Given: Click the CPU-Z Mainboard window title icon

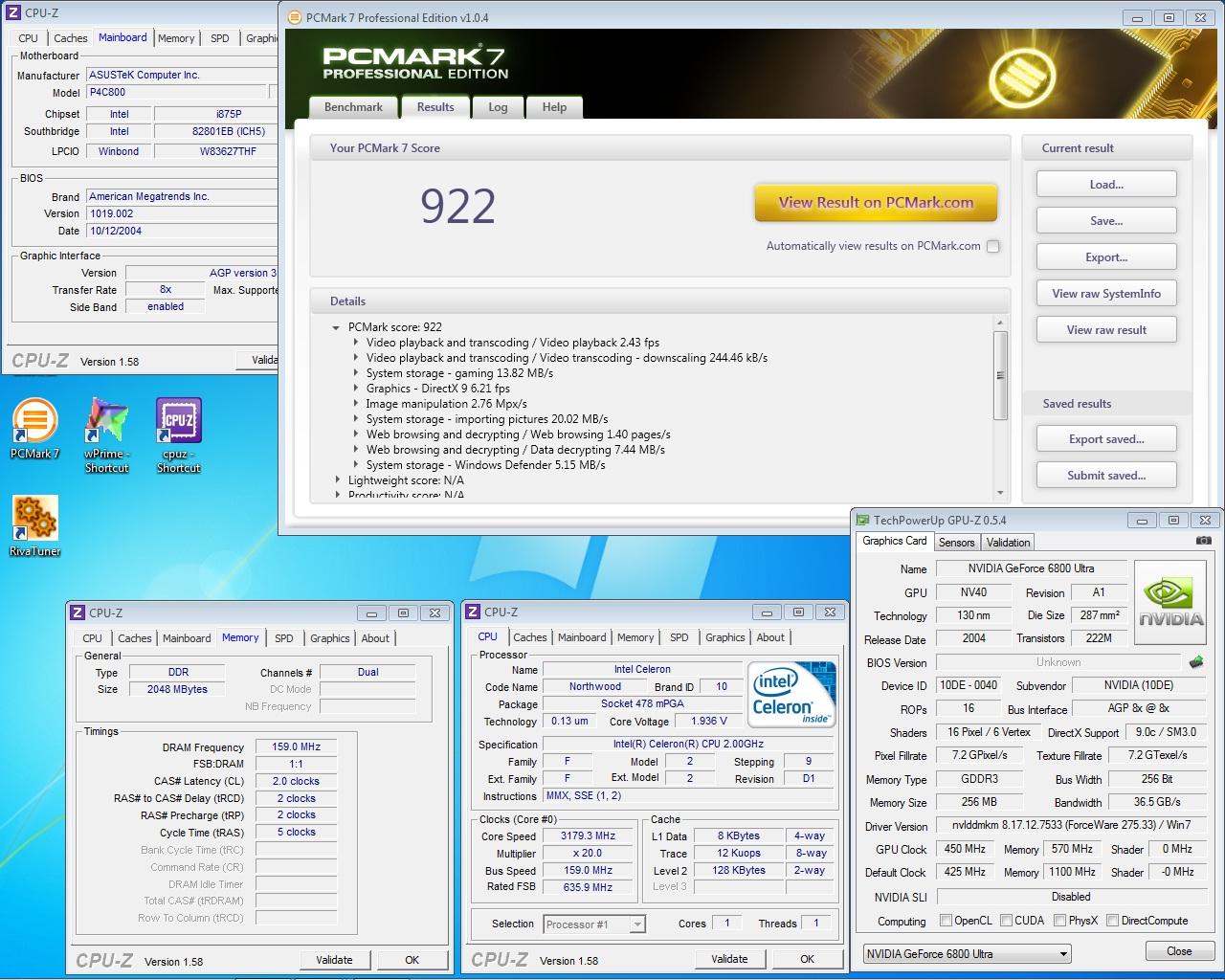Looking at the screenshot, I should coord(13,12).
